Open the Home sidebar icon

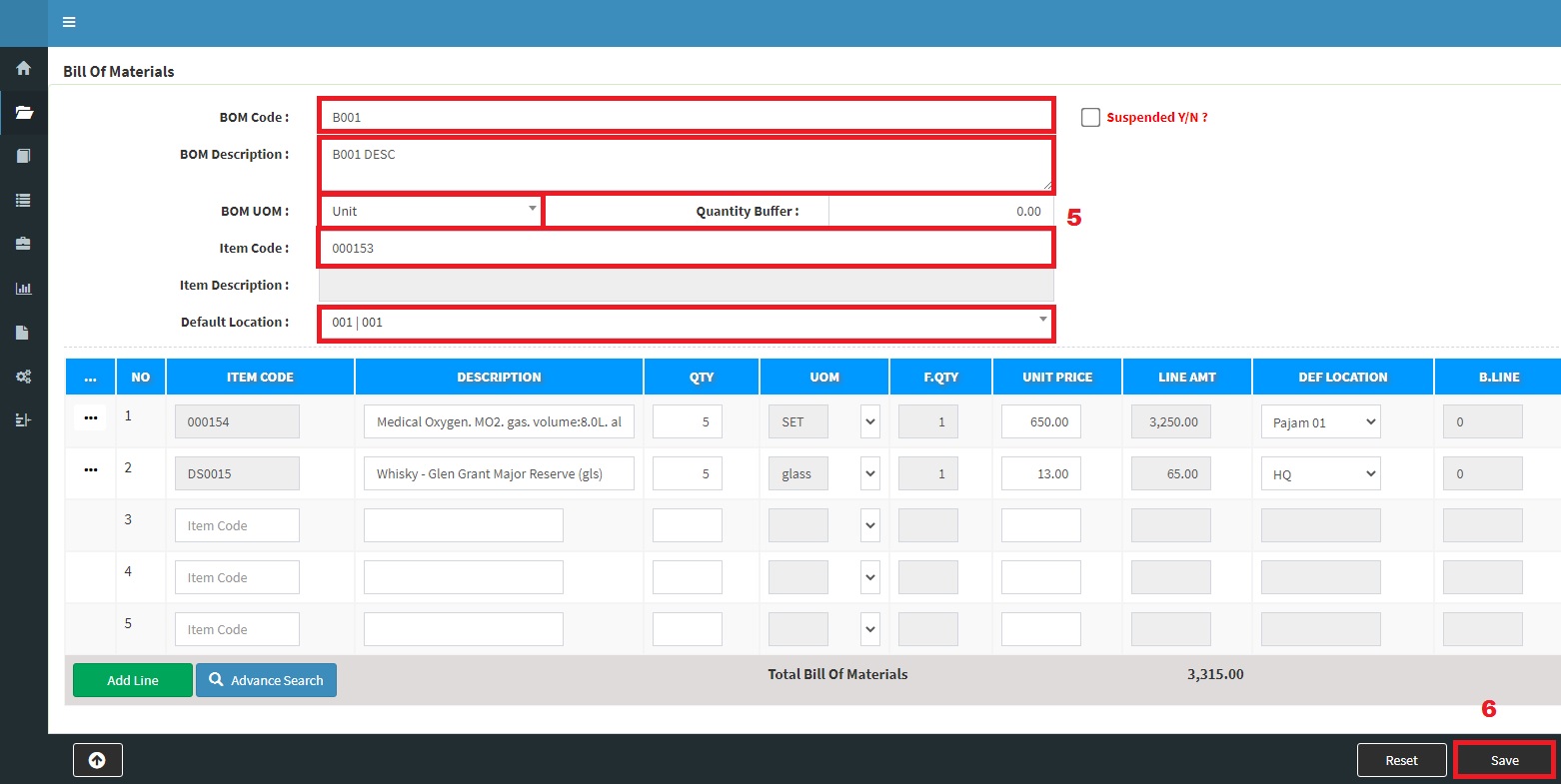tap(23, 68)
